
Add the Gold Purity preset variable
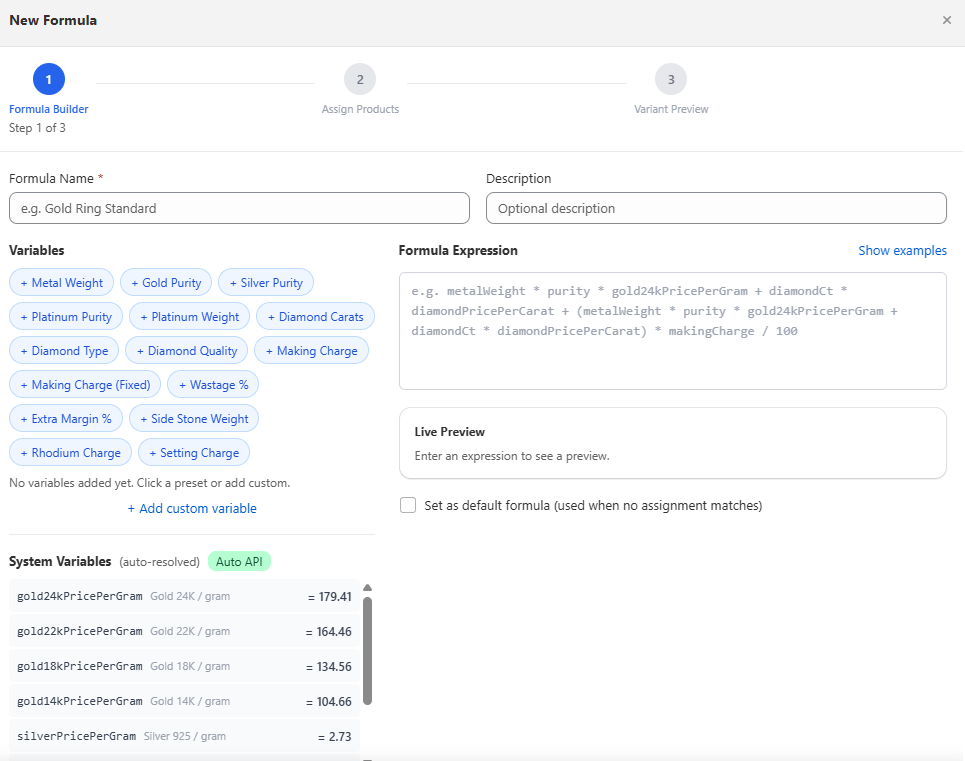pos(166,283)
